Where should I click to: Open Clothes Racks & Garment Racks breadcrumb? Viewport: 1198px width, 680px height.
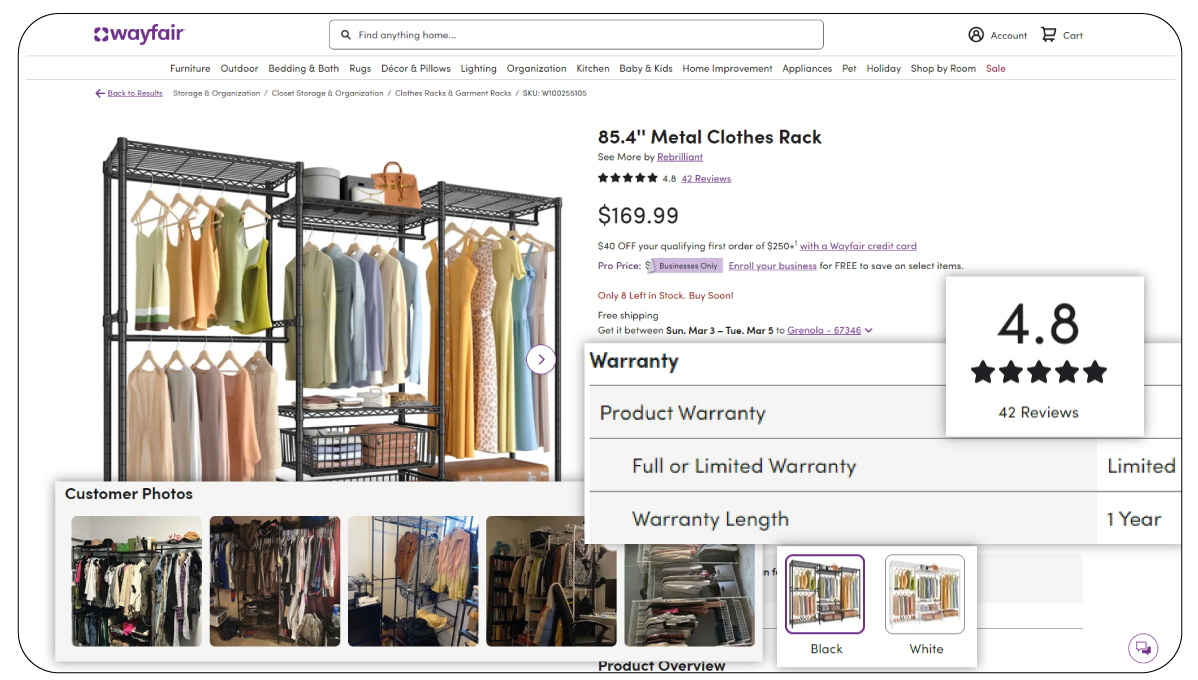click(x=453, y=93)
